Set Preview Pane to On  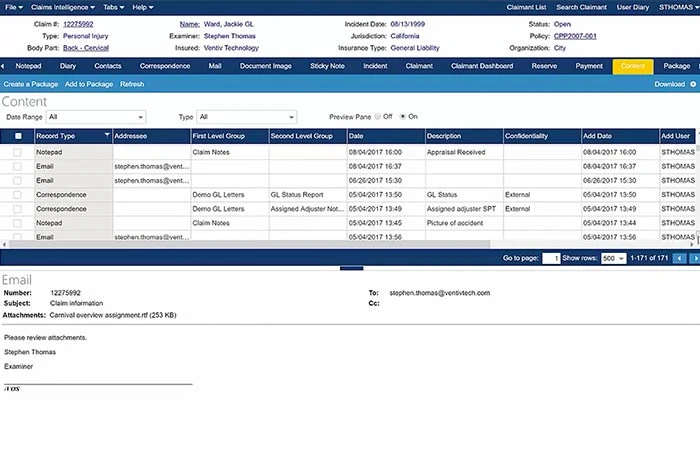tap(402, 116)
